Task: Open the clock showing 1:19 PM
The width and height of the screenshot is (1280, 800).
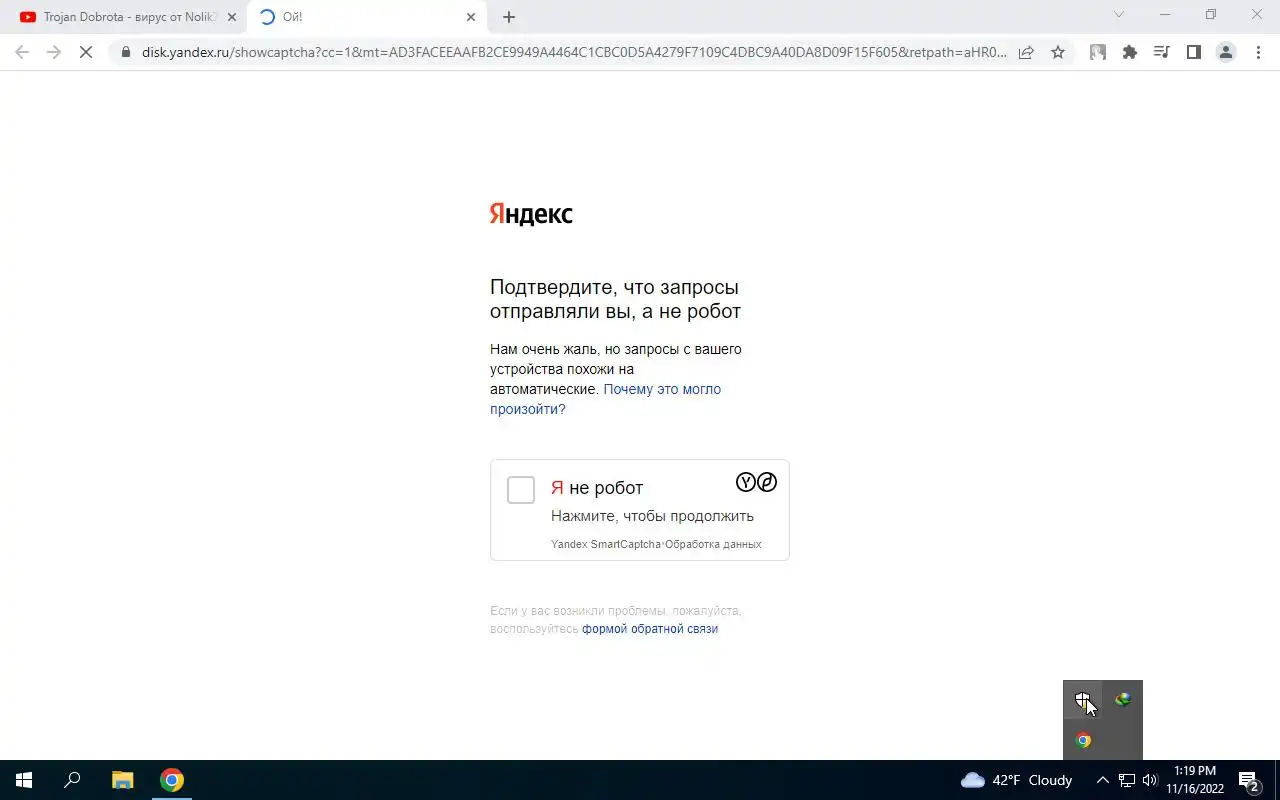Action: tap(1195, 780)
